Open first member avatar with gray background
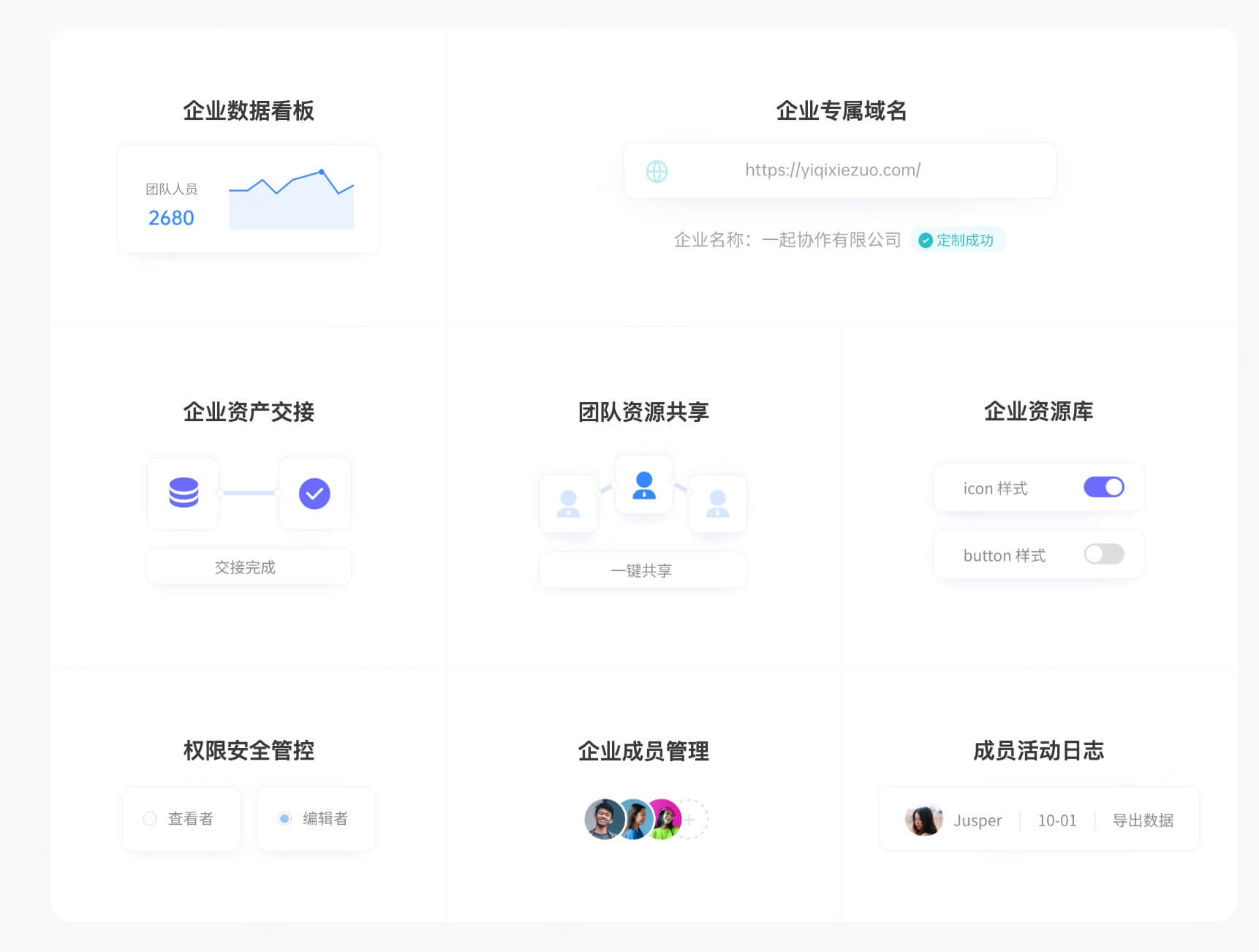1259x952 pixels. click(604, 819)
